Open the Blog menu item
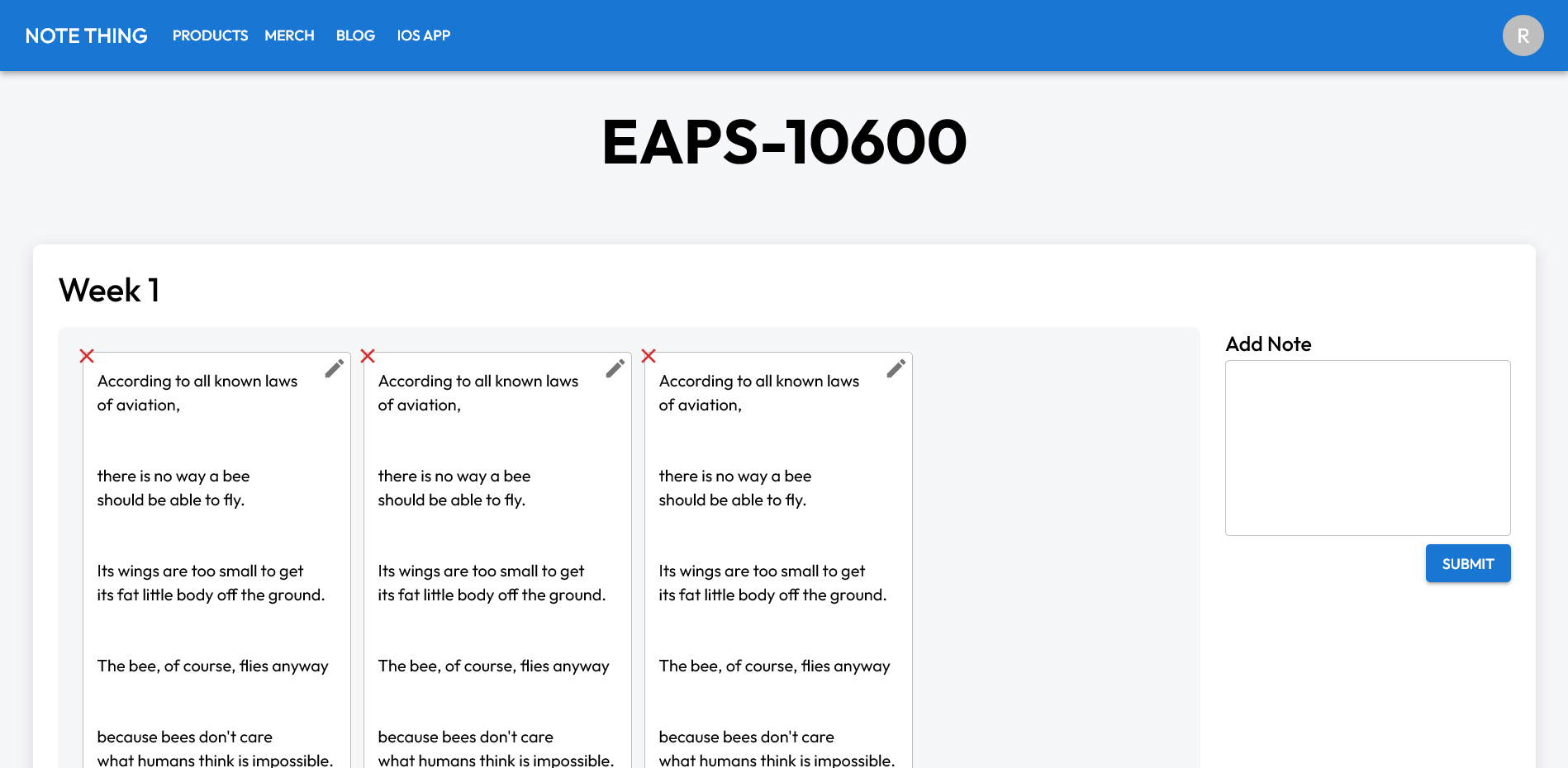 coord(355,36)
